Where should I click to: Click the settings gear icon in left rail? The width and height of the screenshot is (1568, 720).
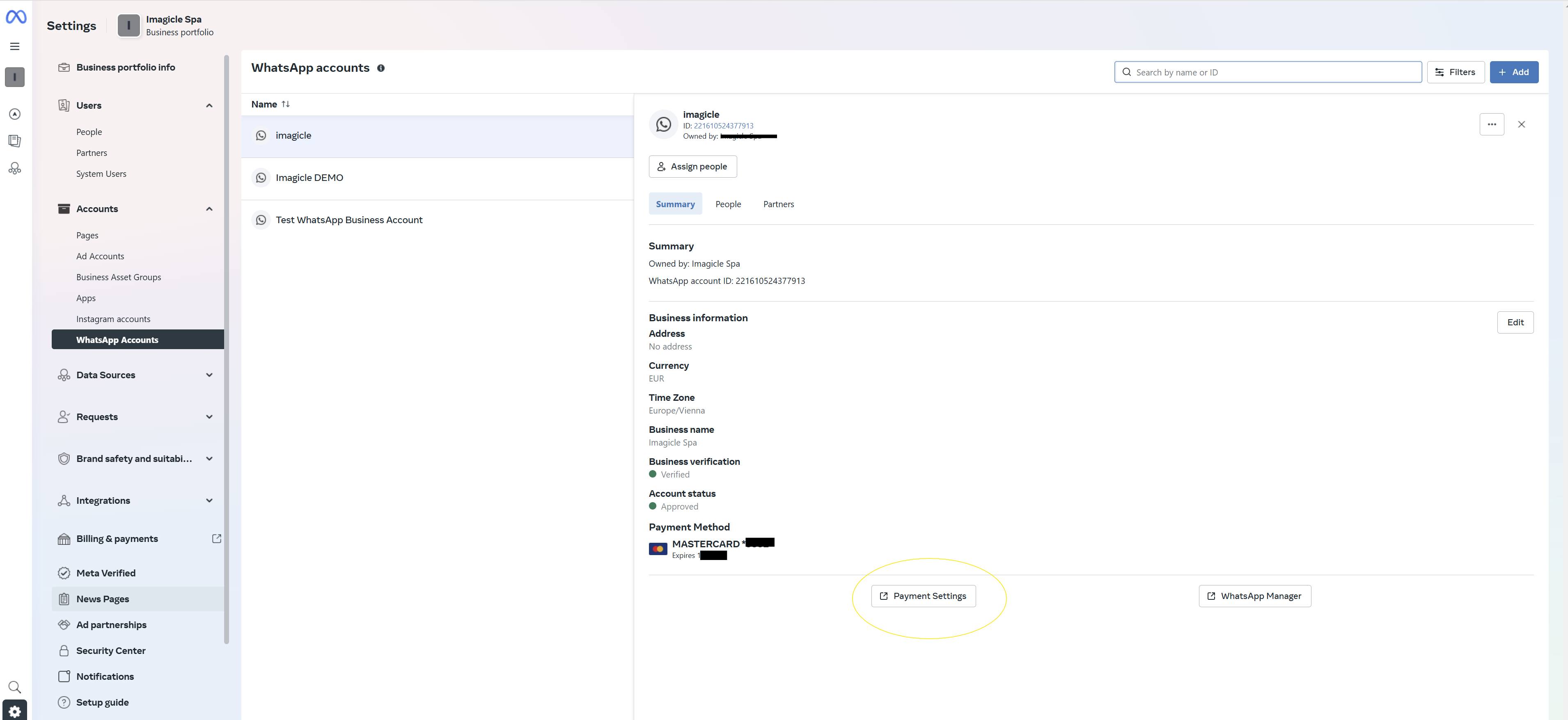[x=15, y=711]
